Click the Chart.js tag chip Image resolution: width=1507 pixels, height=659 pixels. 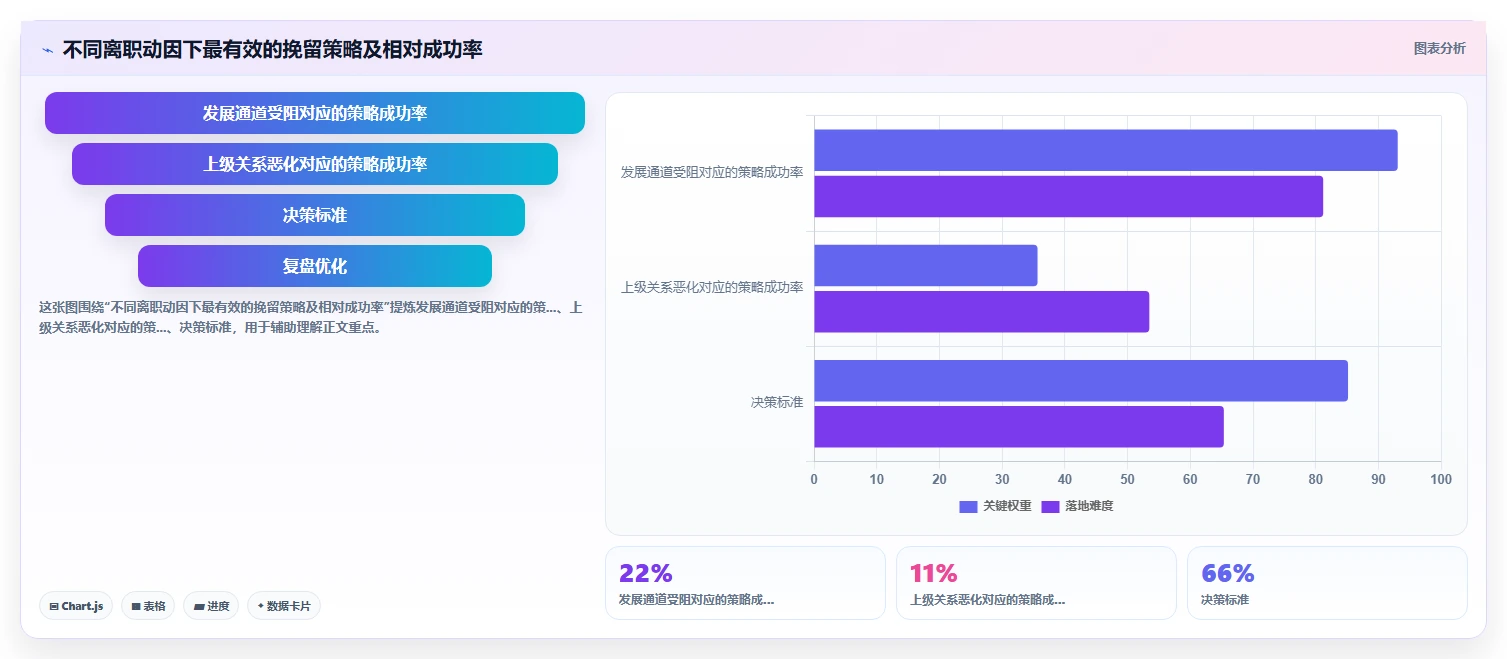(76, 606)
